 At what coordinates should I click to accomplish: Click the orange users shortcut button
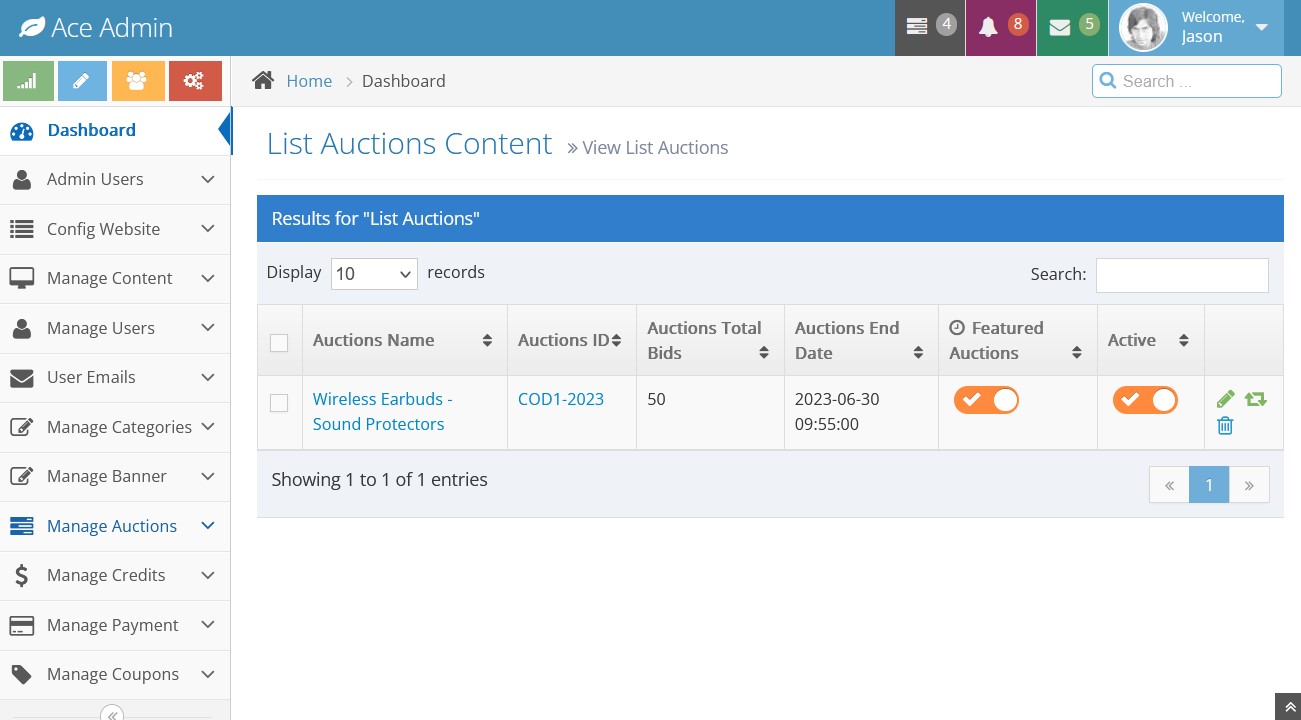[x=138, y=81]
